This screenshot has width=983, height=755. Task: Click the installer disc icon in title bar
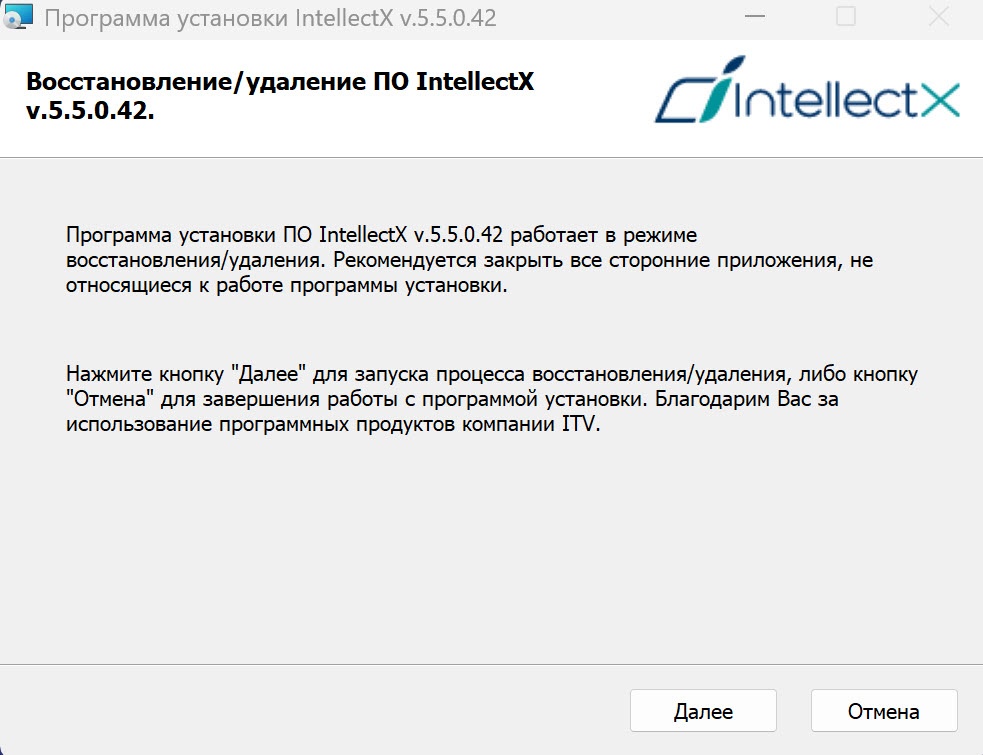click(18, 16)
